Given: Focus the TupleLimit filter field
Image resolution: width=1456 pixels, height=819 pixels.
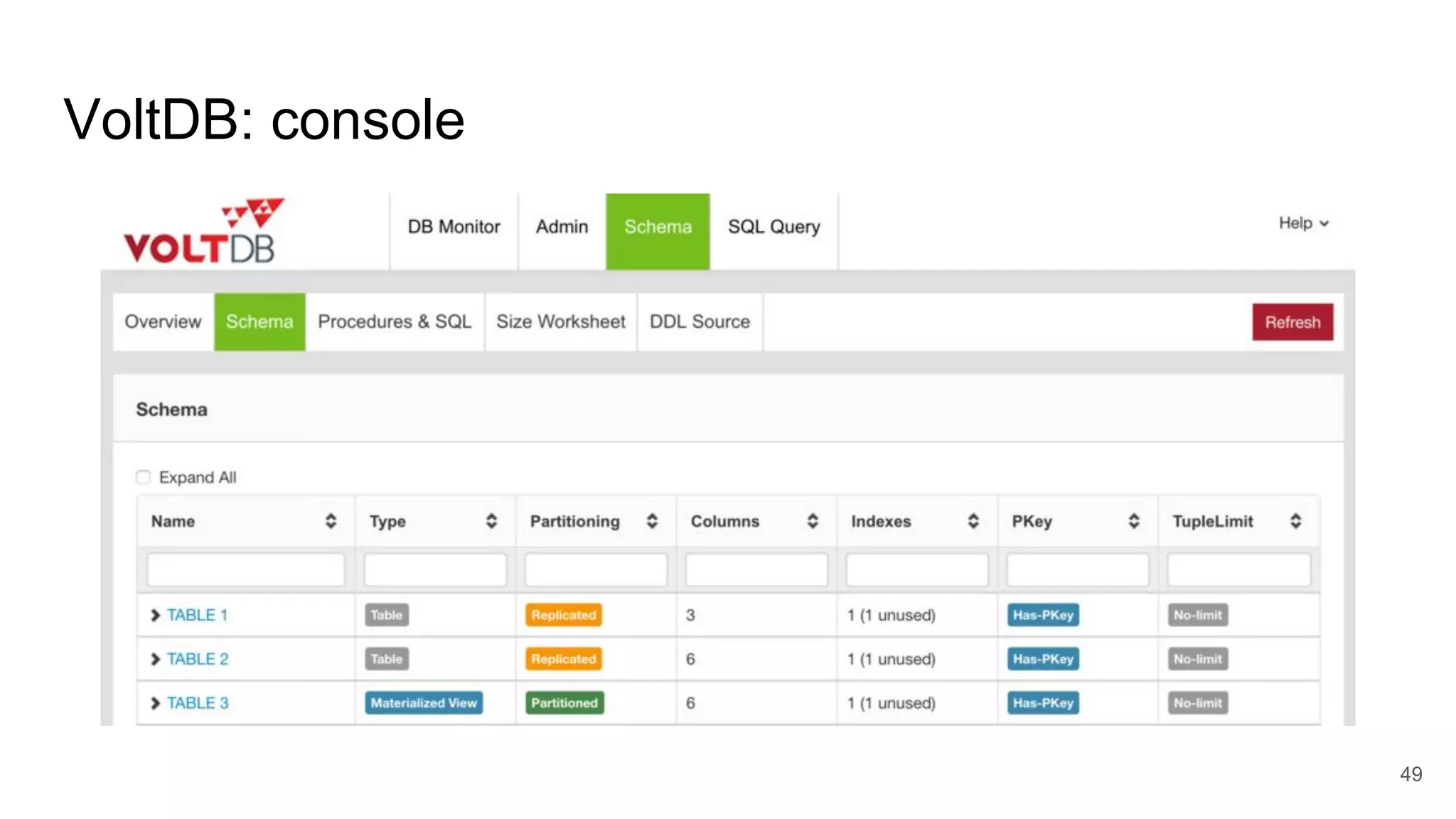Looking at the screenshot, I should click(1239, 570).
